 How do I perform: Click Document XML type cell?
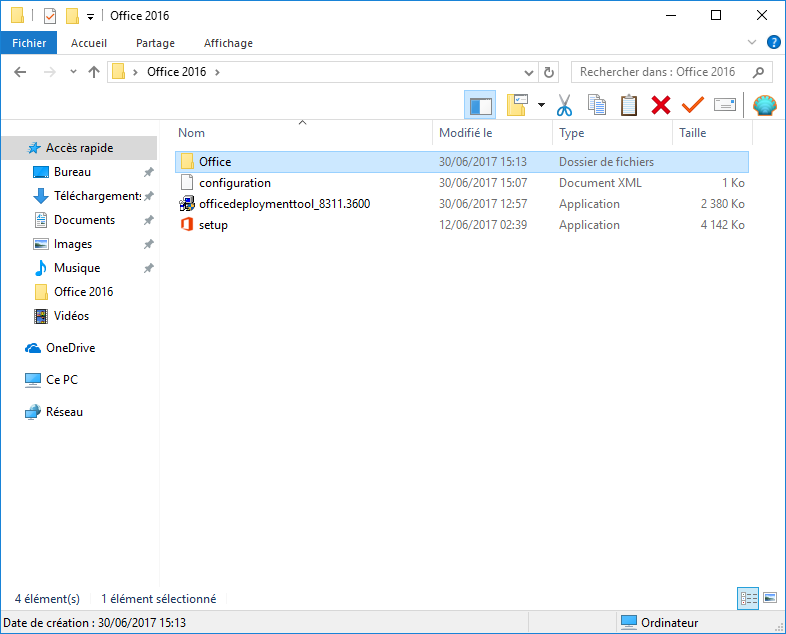[x=600, y=183]
